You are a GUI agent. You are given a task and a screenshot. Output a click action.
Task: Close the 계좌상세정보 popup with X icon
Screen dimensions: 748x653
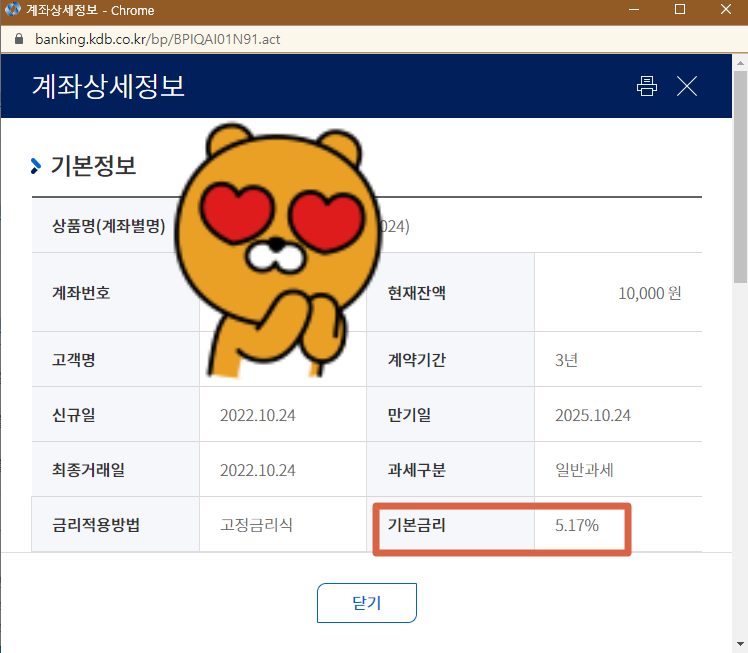click(687, 86)
